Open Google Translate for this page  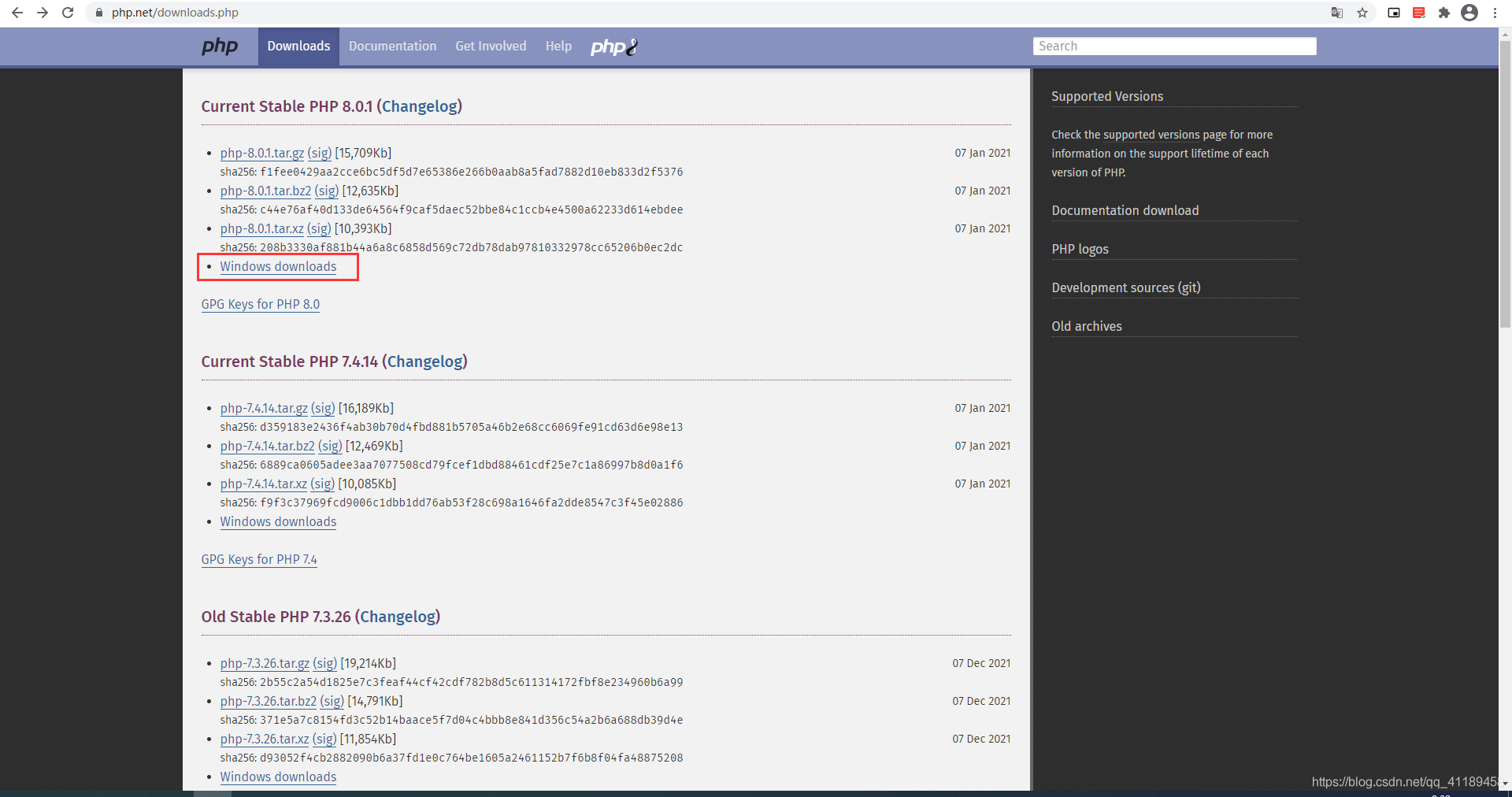[1336, 13]
